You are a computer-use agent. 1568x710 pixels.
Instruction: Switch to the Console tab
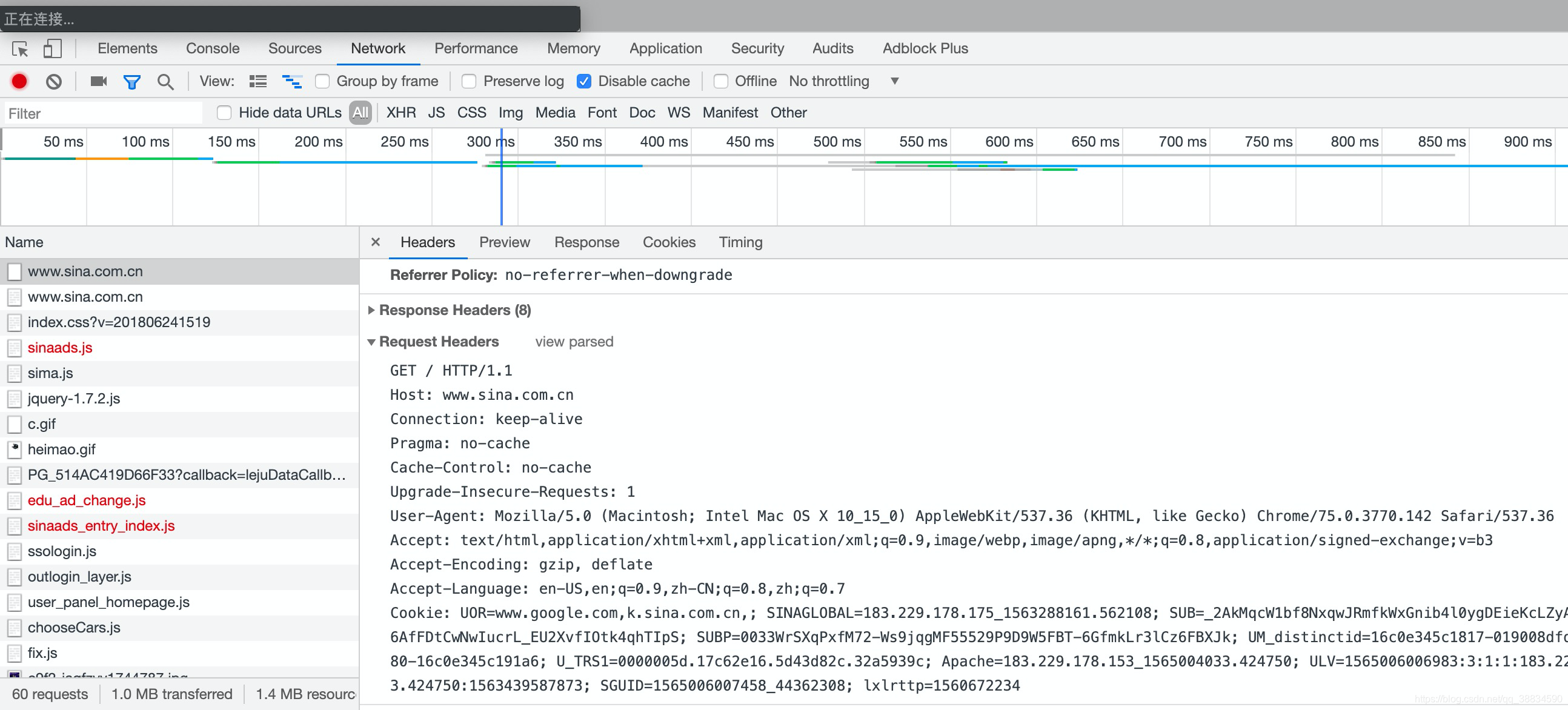click(213, 48)
